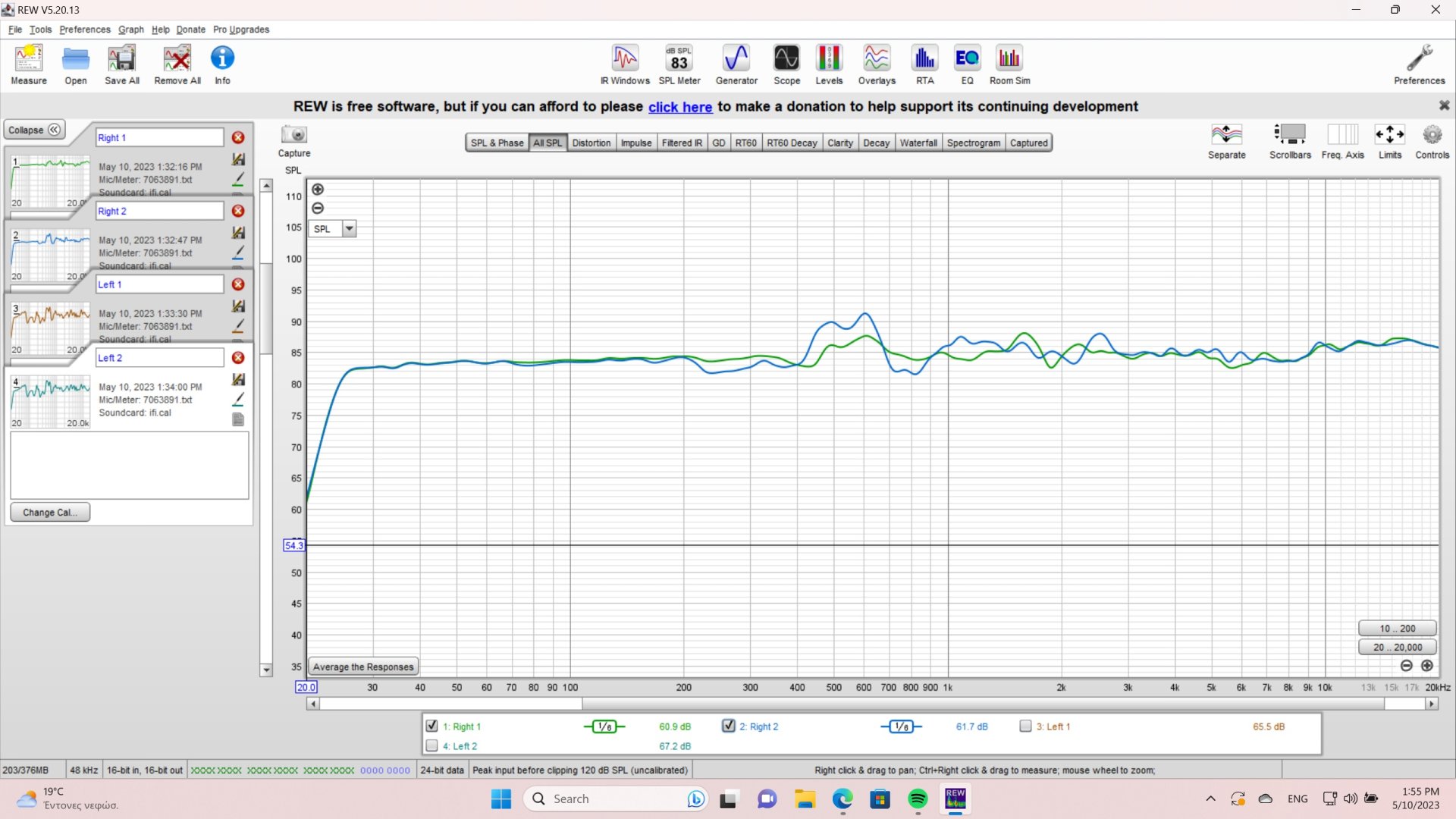Uncheck the 1: Right 1 trace

[x=432, y=726]
